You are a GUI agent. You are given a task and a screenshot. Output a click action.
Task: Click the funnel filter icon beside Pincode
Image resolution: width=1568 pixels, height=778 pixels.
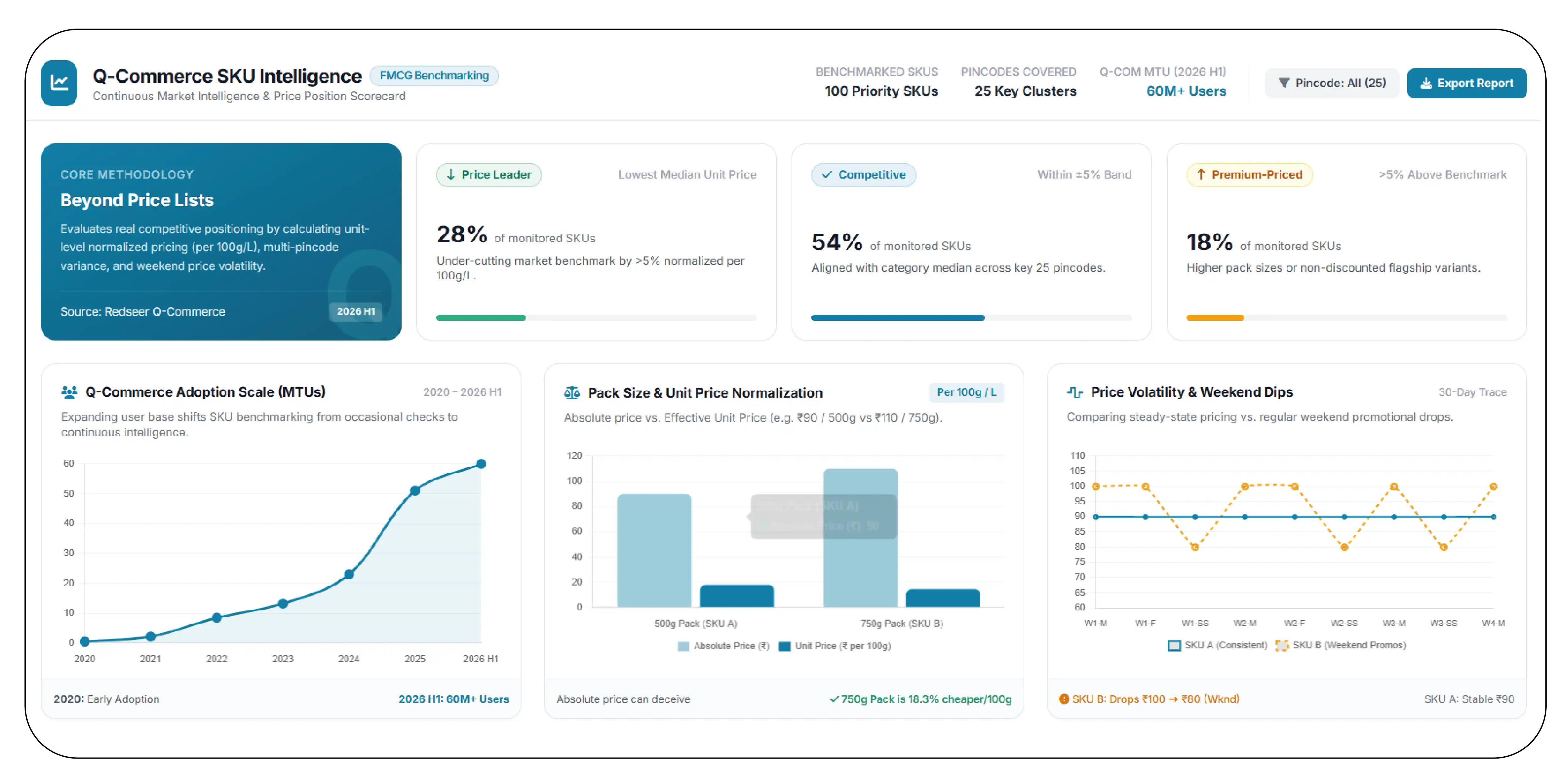point(1284,83)
